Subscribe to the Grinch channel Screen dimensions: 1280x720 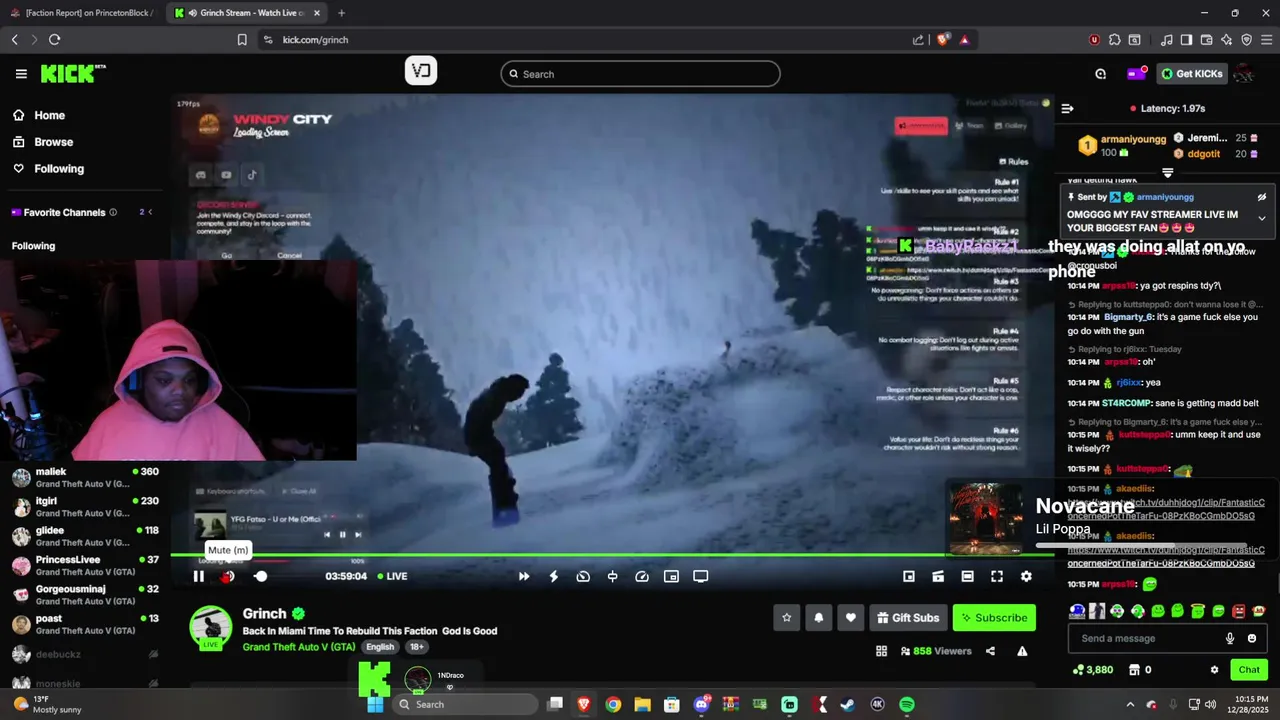(x=994, y=618)
